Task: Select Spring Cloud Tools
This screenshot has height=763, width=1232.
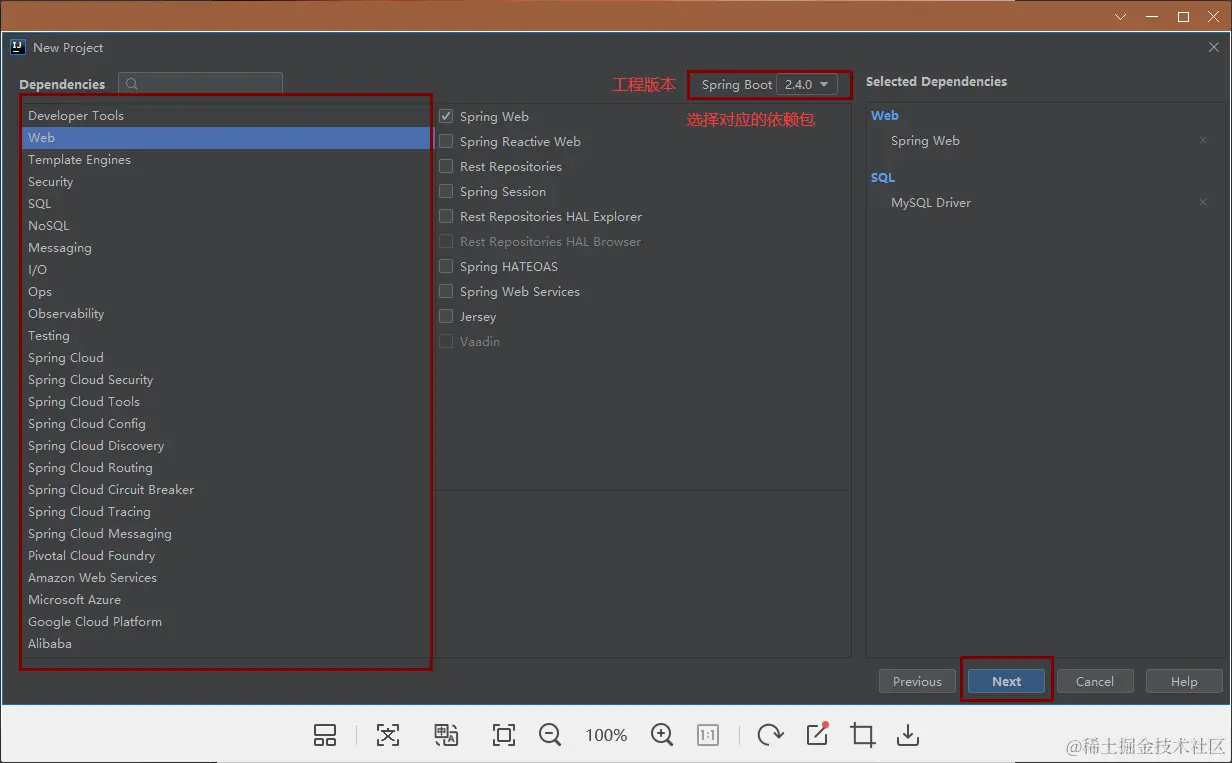Action: tap(226, 402)
